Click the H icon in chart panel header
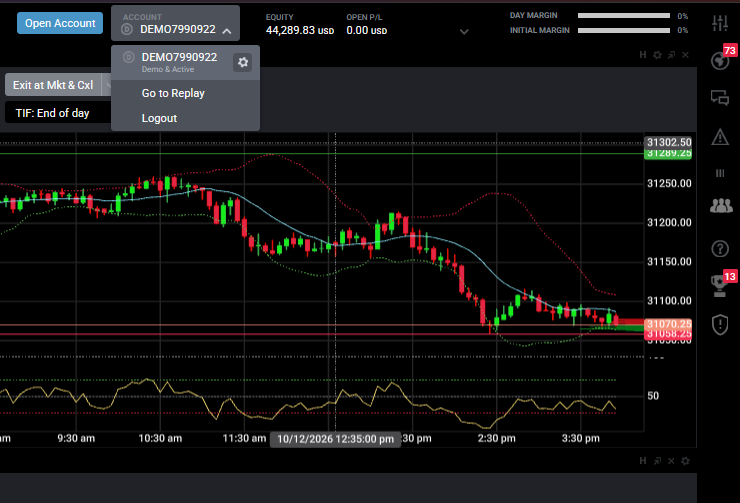Image resolution: width=740 pixels, height=503 pixels. coord(643,55)
